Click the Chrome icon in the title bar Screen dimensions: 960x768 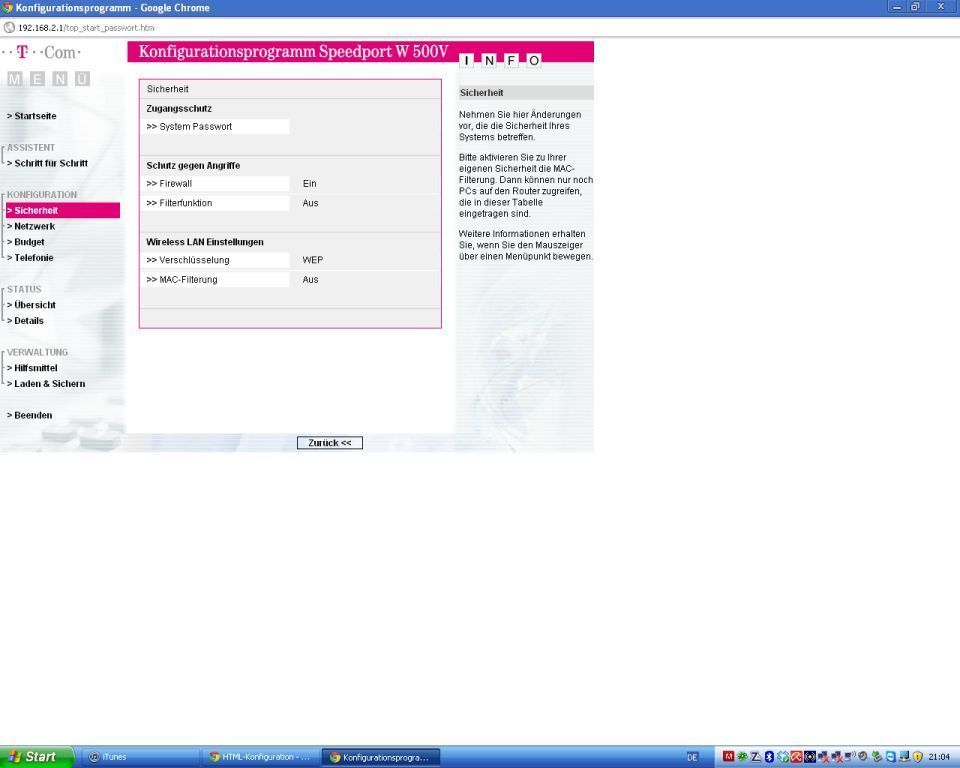7,7
